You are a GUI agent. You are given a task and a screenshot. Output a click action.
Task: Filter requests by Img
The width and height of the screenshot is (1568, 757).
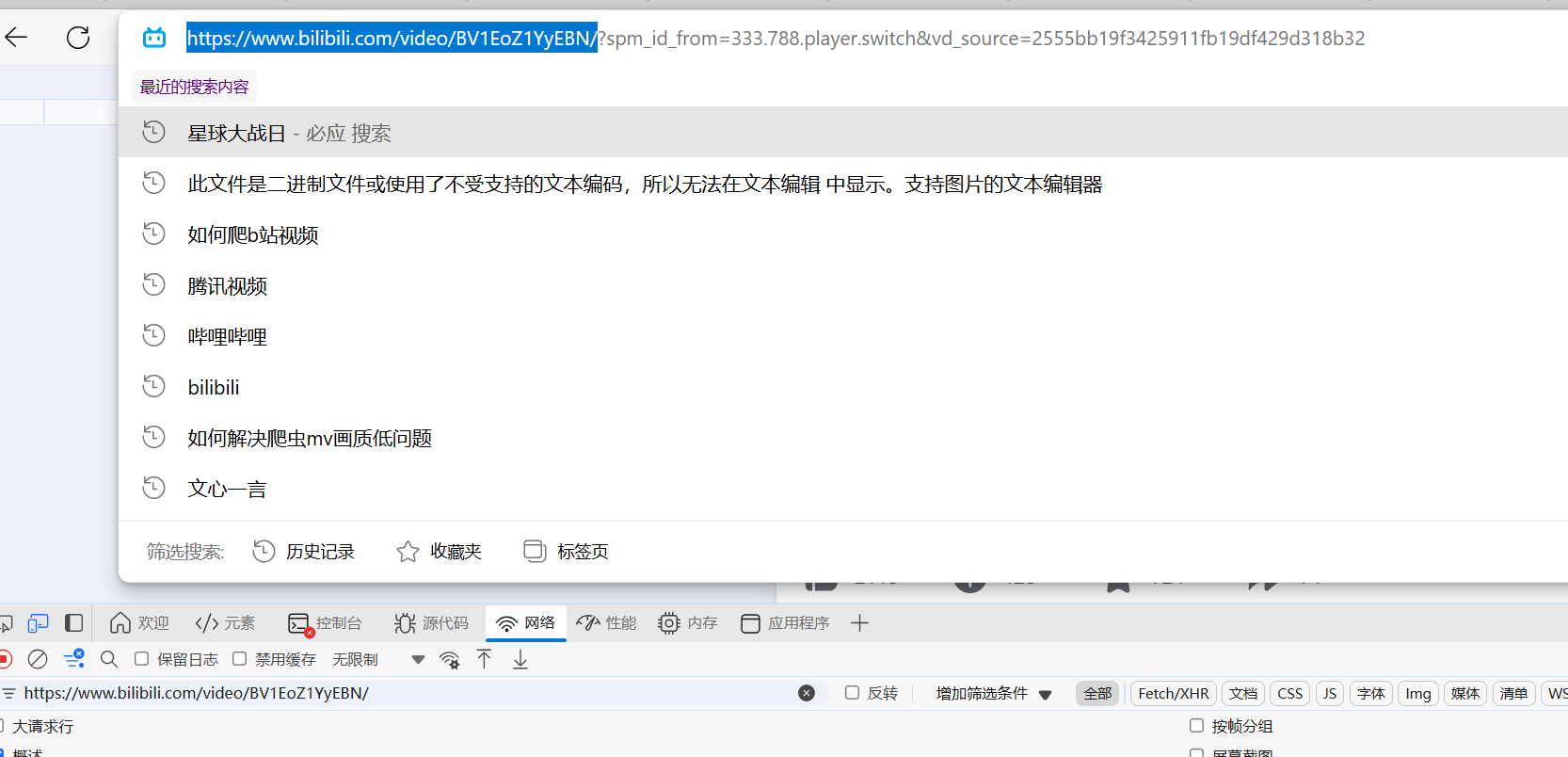(1418, 694)
